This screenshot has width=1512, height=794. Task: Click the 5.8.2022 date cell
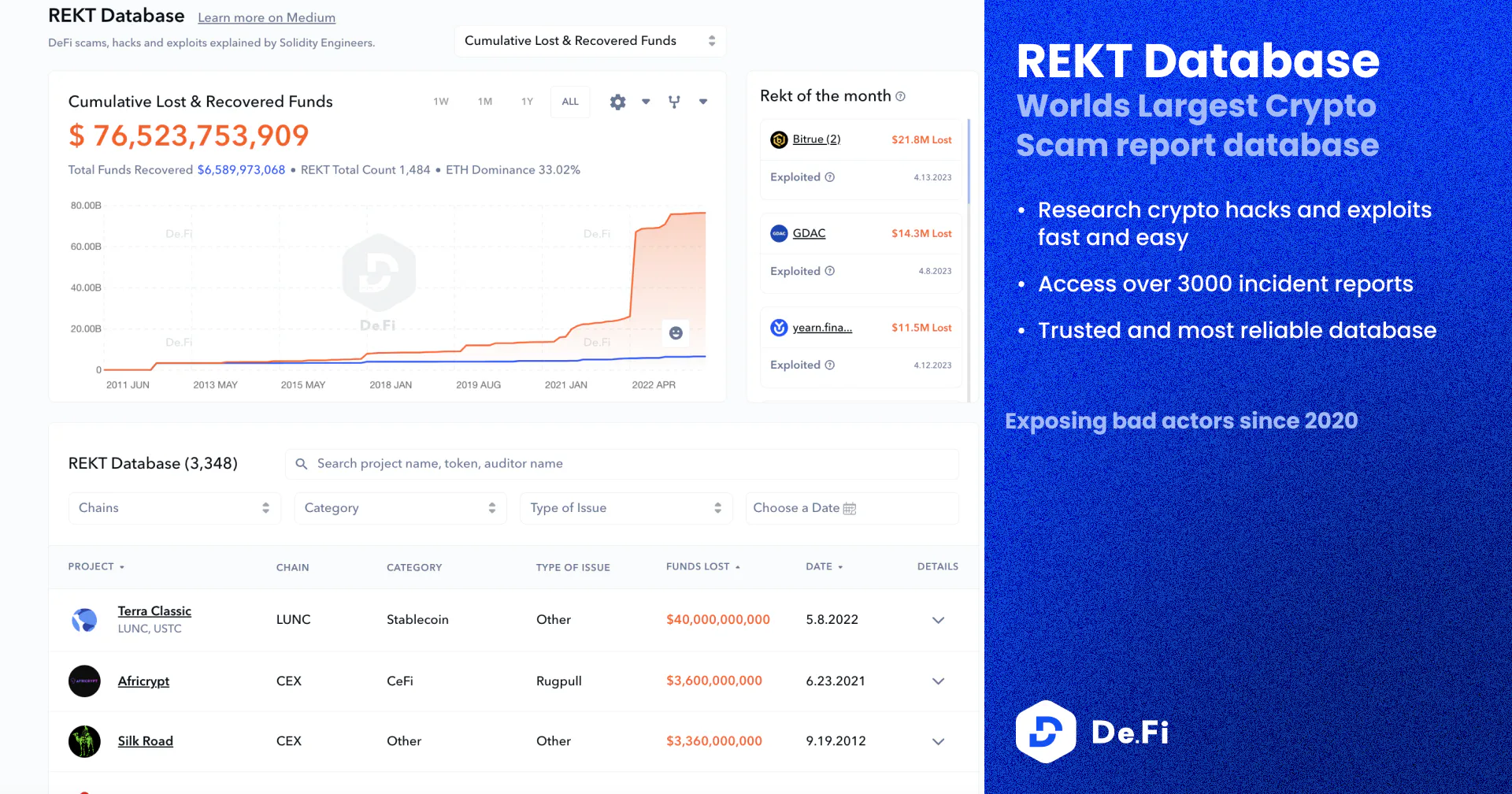[832, 620]
